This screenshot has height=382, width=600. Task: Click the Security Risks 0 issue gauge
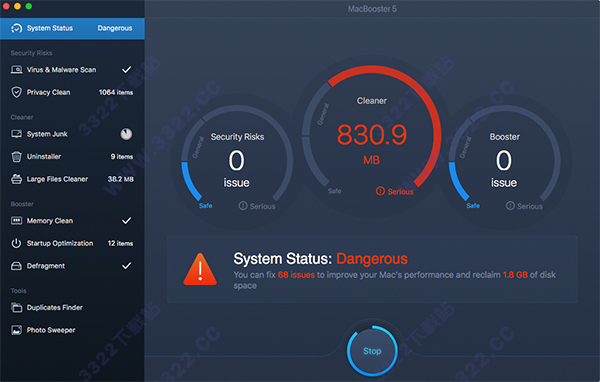click(x=236, y=161)
